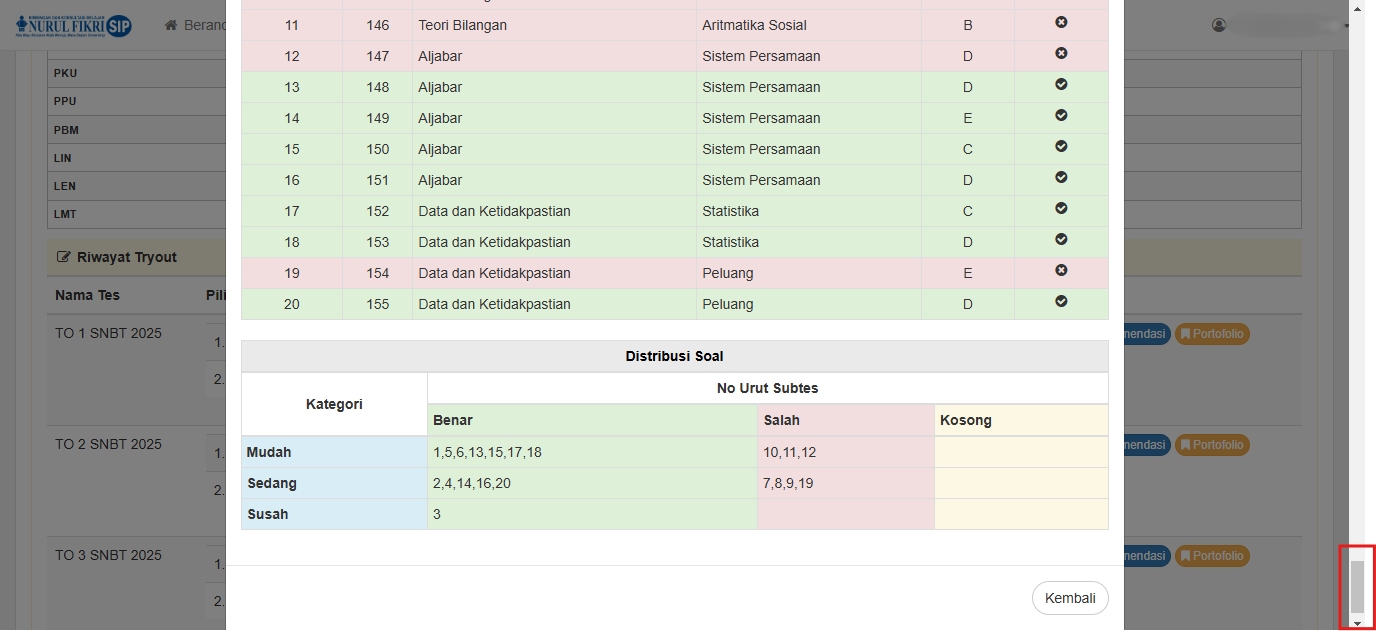Click the scrollbar down arrow
Screen dimensions: 1376x631
coord(1357,623)
